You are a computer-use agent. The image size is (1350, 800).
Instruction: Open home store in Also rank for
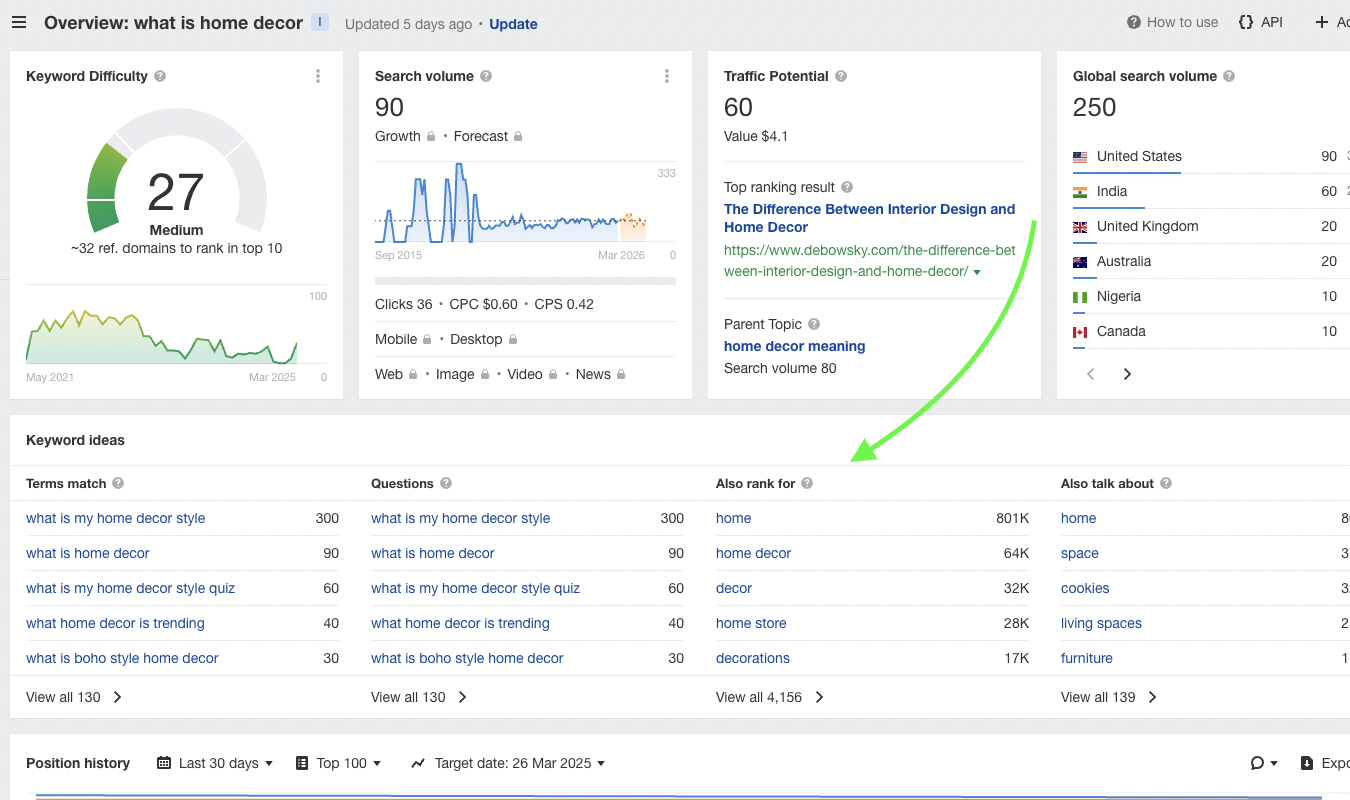click(x=751, y=623)
